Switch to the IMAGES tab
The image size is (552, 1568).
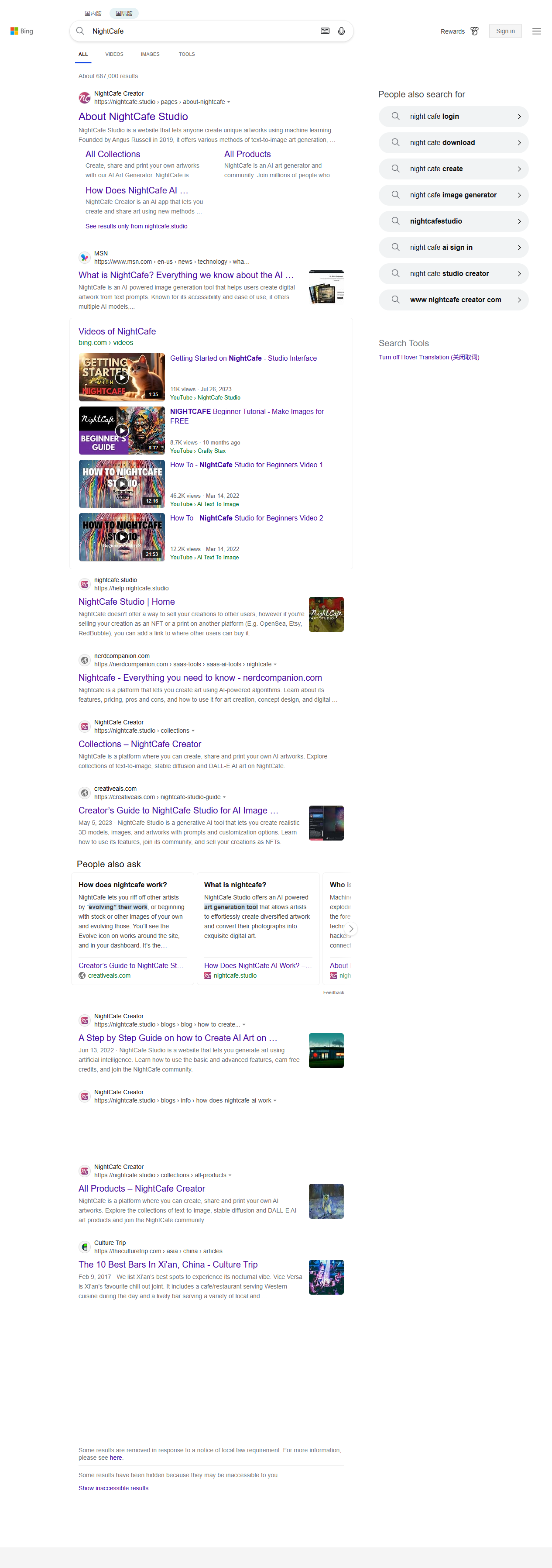tap(150, 54)
